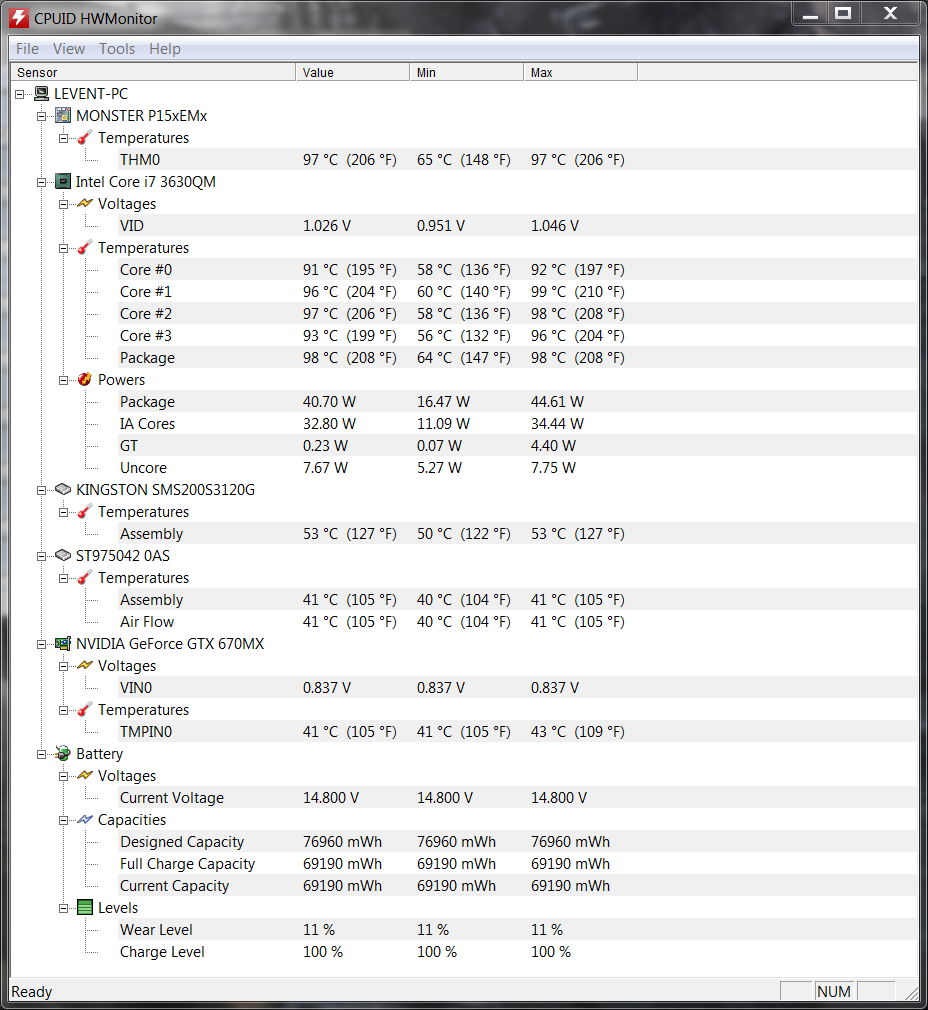Open the File menu
928x1010 pixels.
(x=27, y=49)
